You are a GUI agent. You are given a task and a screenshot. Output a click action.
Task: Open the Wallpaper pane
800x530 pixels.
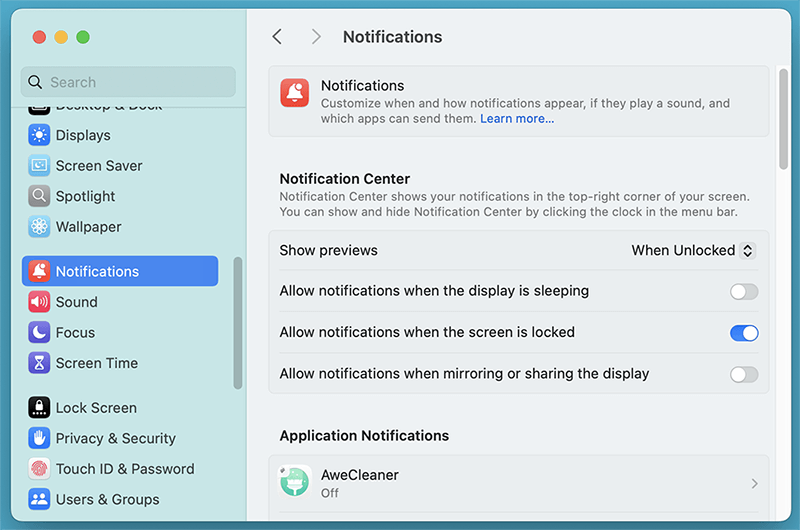click(x=120, y=227)
